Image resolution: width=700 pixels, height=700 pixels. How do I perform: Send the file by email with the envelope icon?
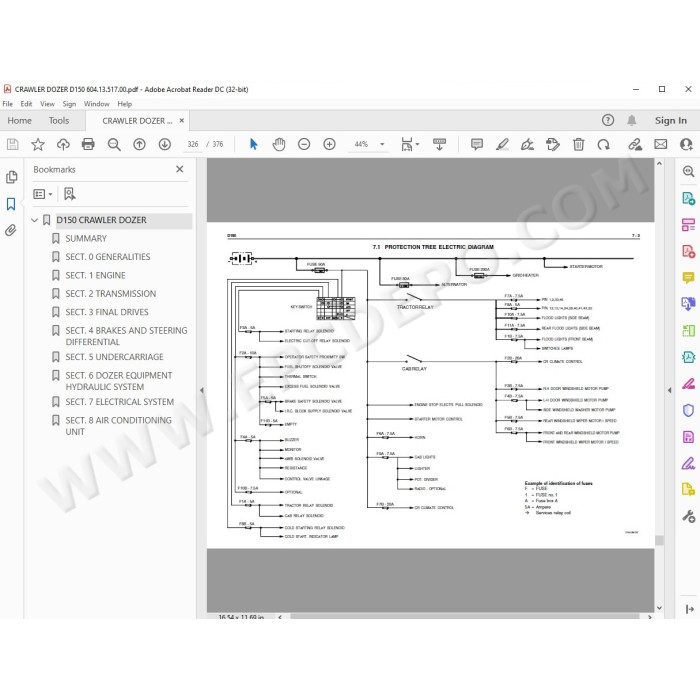point(661,144)
